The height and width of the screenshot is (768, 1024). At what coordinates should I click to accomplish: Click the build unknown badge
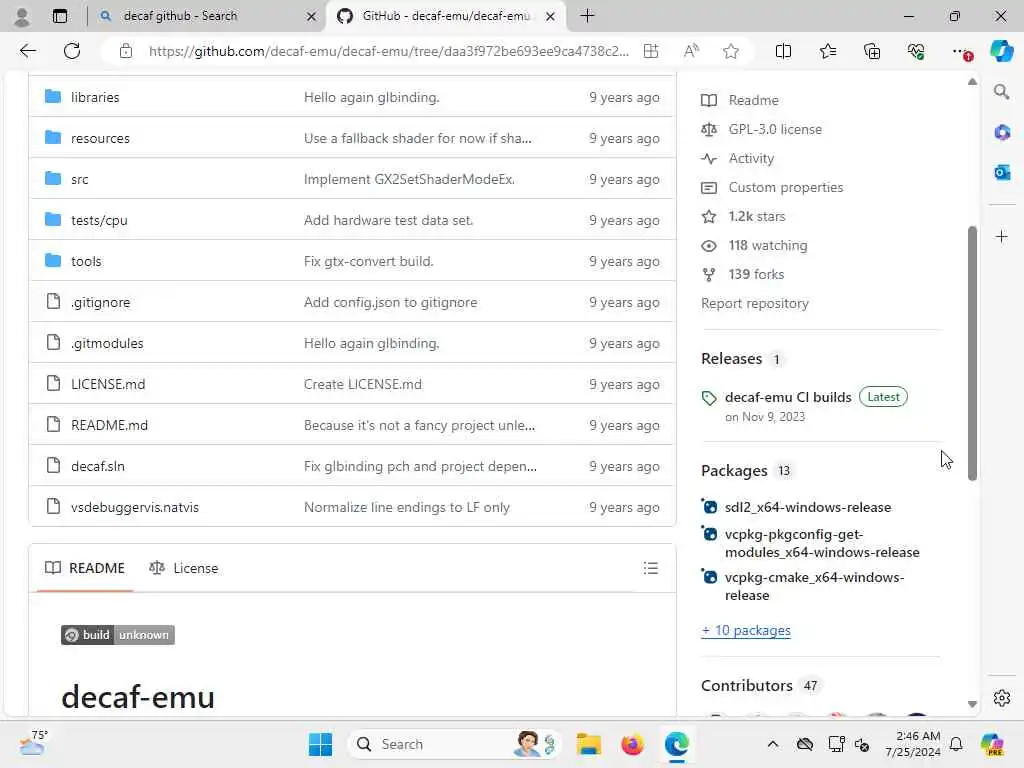pos(118,635)
